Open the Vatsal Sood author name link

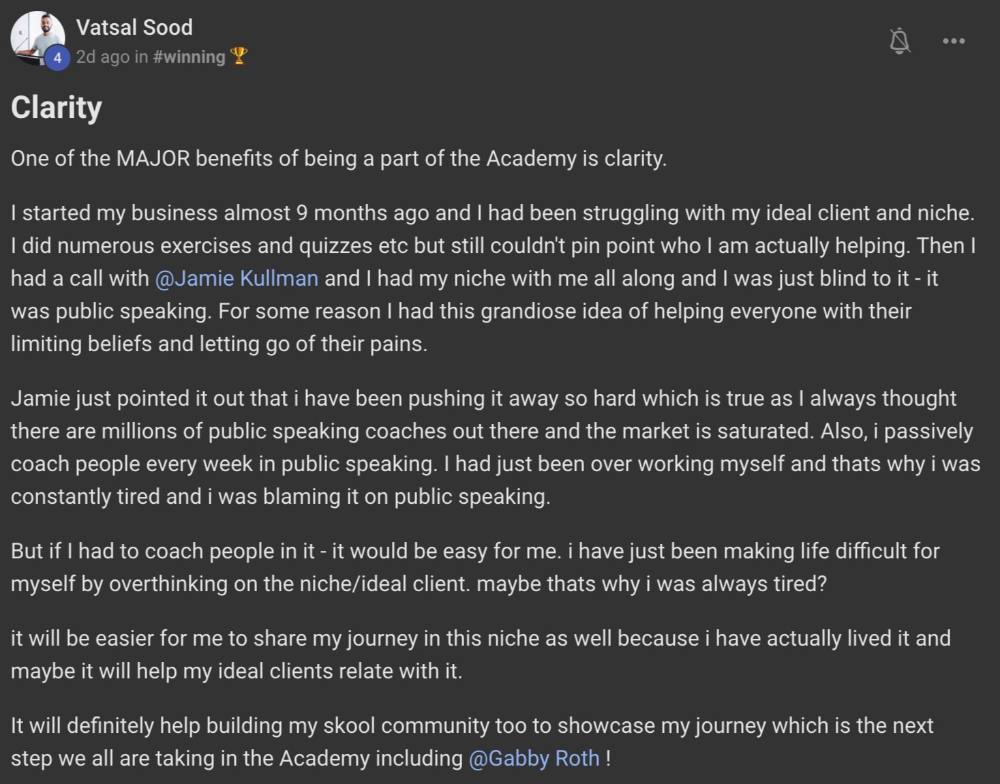tap(134, 27)
